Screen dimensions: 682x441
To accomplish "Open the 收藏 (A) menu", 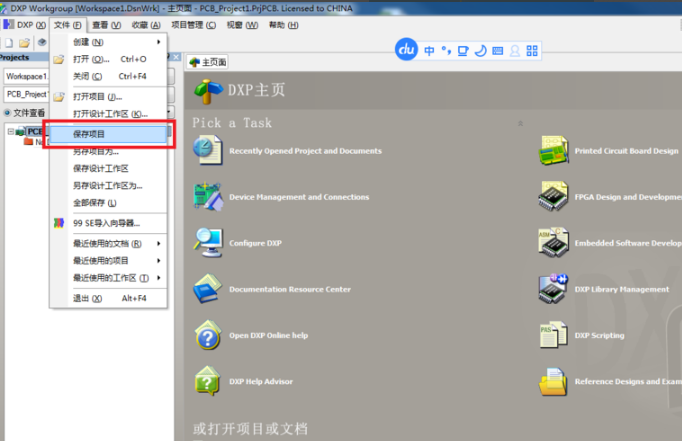I will coord(146,25).
